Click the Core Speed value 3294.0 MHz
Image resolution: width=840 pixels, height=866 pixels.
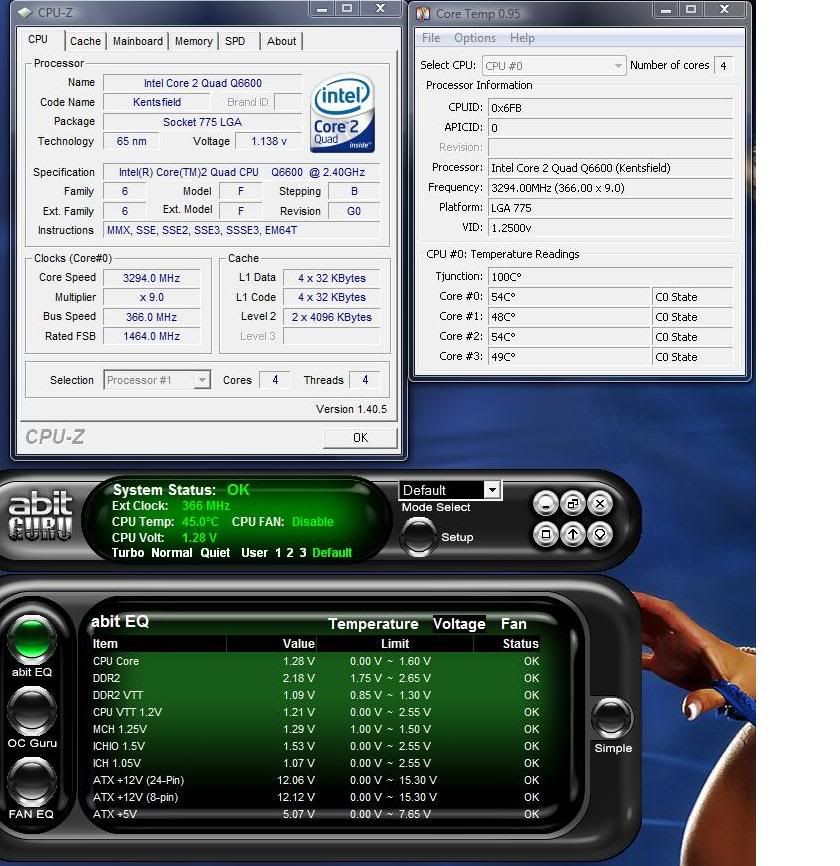151,278
